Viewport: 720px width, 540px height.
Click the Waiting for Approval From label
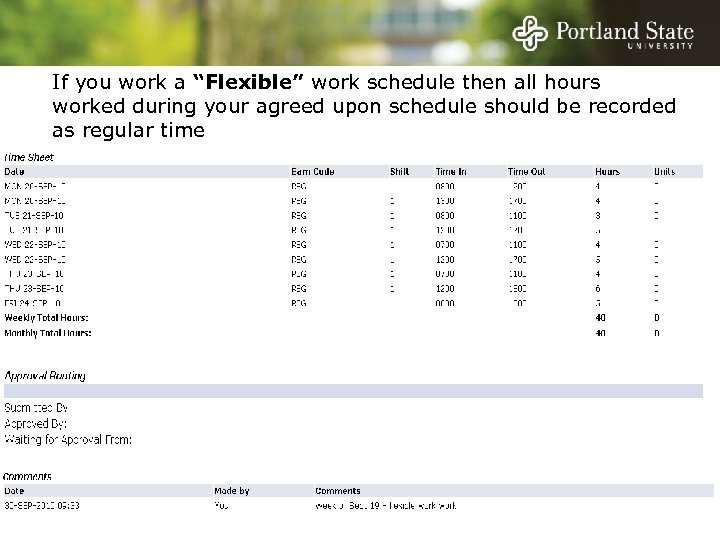coord(68,439)
